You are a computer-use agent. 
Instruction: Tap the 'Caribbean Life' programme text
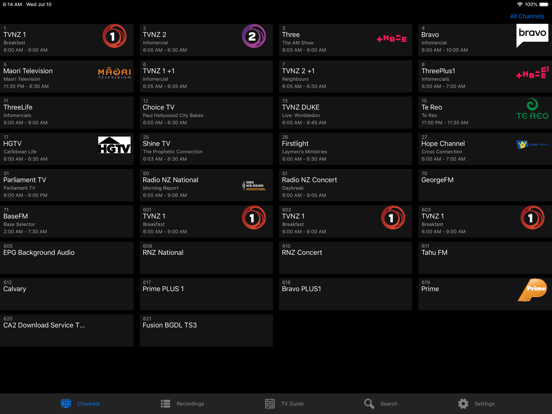[x=20, y=152]
